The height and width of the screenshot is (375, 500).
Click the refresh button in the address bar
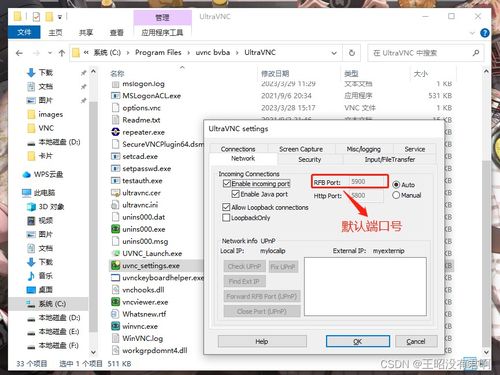coord(351,53)
